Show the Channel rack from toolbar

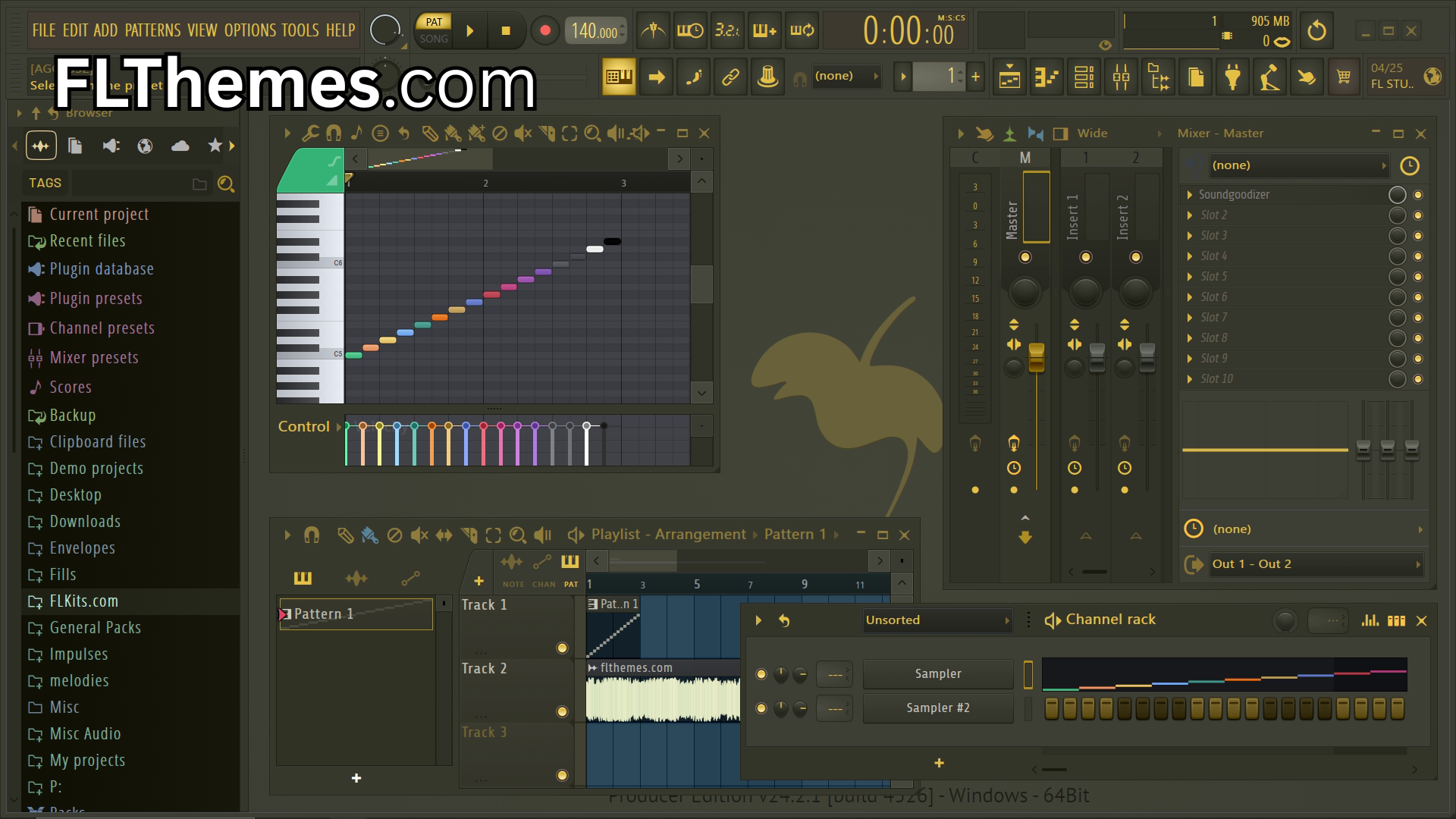(1084, 77)
